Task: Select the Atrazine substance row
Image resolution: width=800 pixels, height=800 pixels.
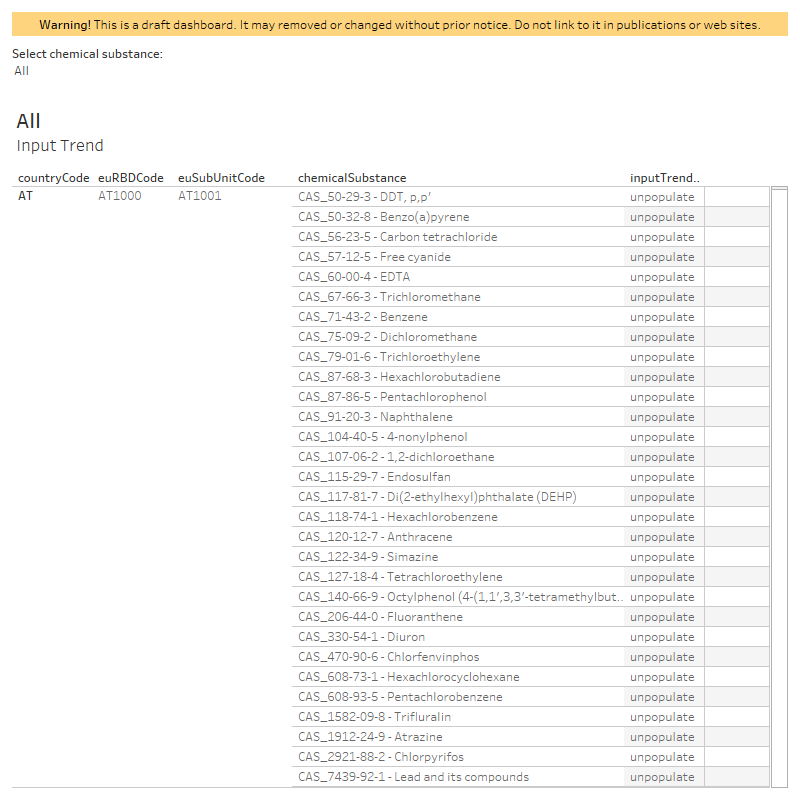Action: point(531,737)
